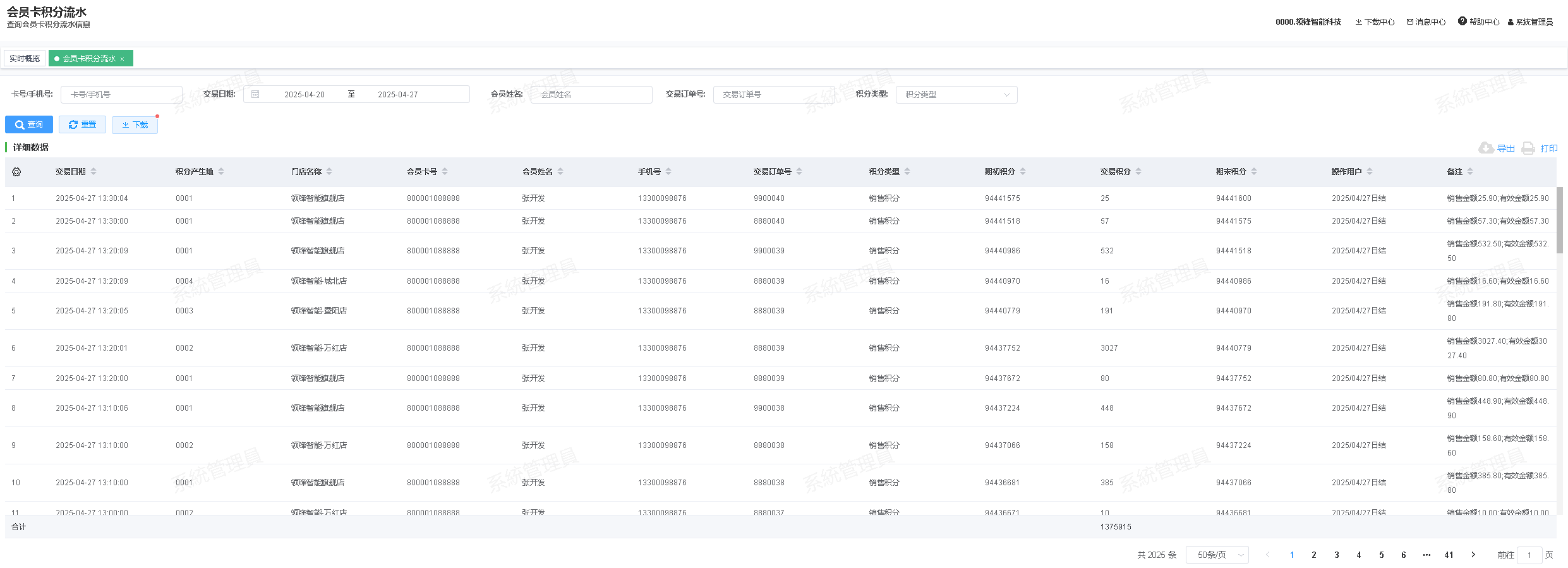1568x568 pixels.
Task: Click the 重置 reset button
Action: (82, 124)
